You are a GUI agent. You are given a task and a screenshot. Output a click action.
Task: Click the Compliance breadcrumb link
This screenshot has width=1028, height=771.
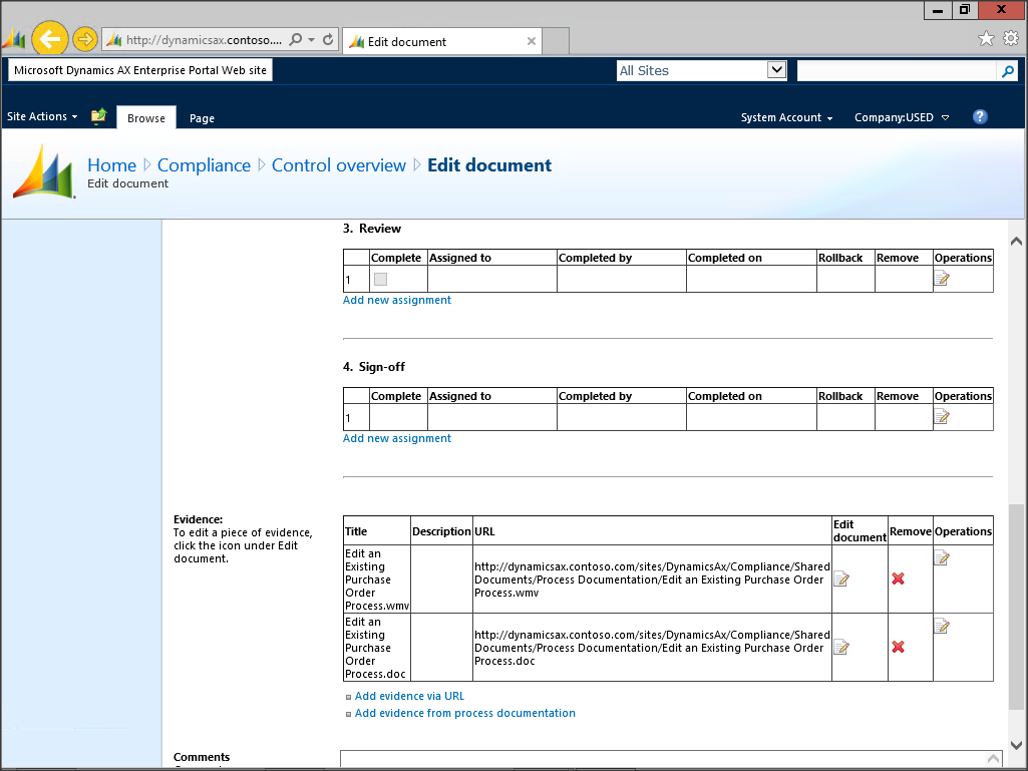(204, 165)
